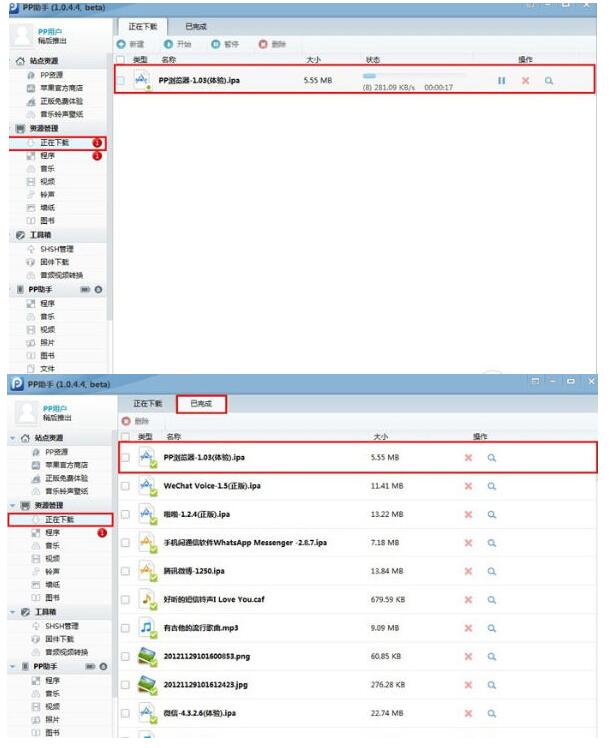Sort by 大小 column header, bottom window

pos(381,436)
